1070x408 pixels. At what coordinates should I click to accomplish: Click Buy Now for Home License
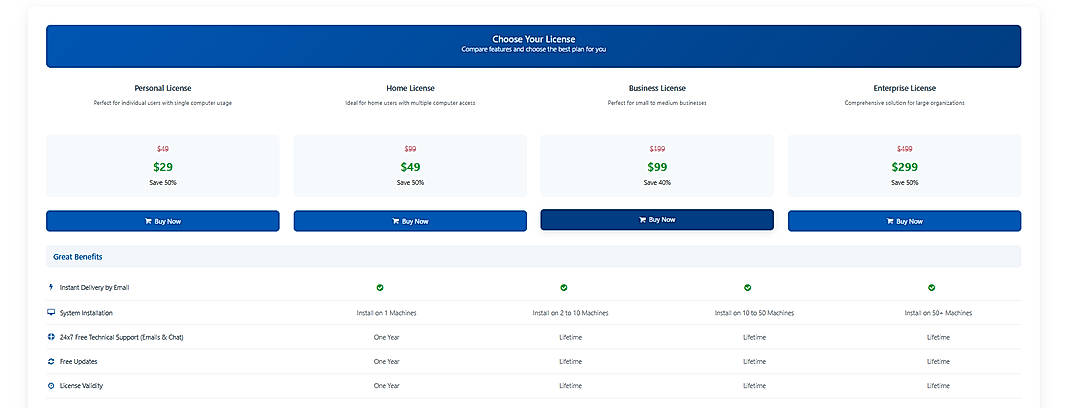point(410,221)
